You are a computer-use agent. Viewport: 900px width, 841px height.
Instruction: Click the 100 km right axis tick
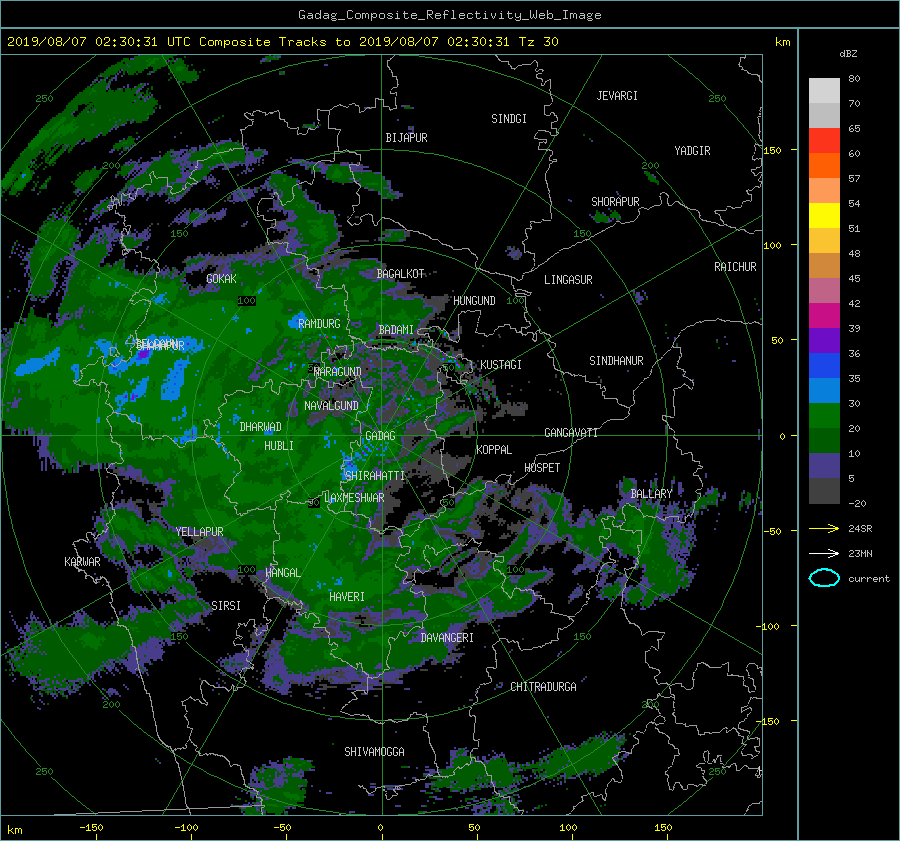pos(772,246)
